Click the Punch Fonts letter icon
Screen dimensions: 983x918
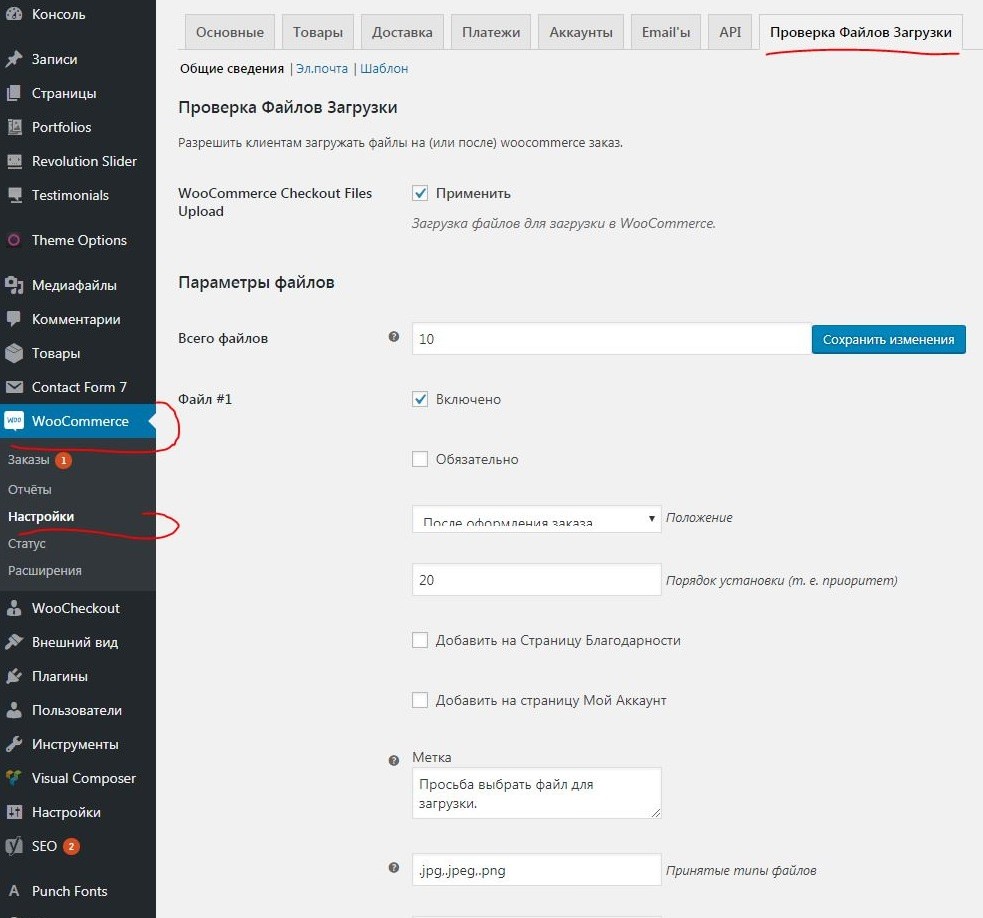click(14, 891)
